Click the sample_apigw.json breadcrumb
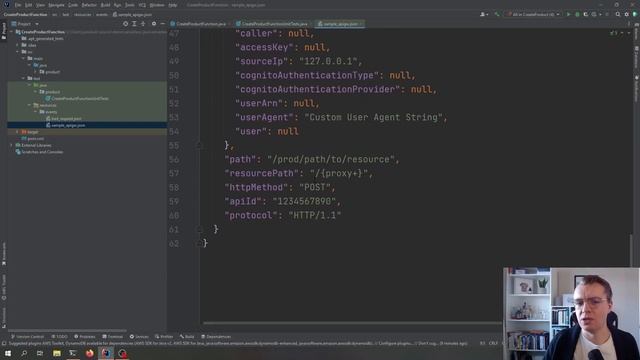Viewport: 640px width, 360px height. tap(132, 14)
